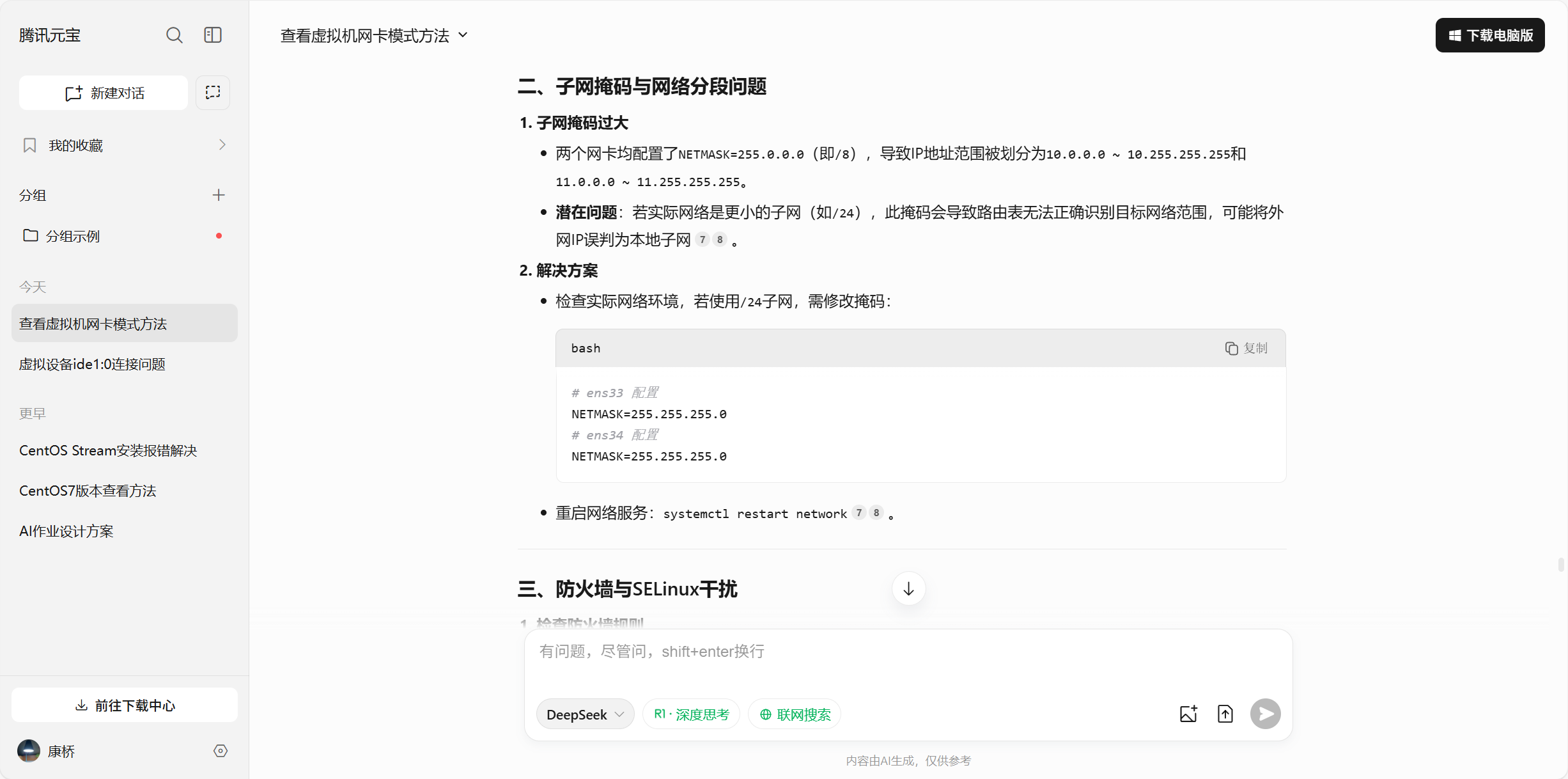Click the add group plus icon

[x=219, y=195]
